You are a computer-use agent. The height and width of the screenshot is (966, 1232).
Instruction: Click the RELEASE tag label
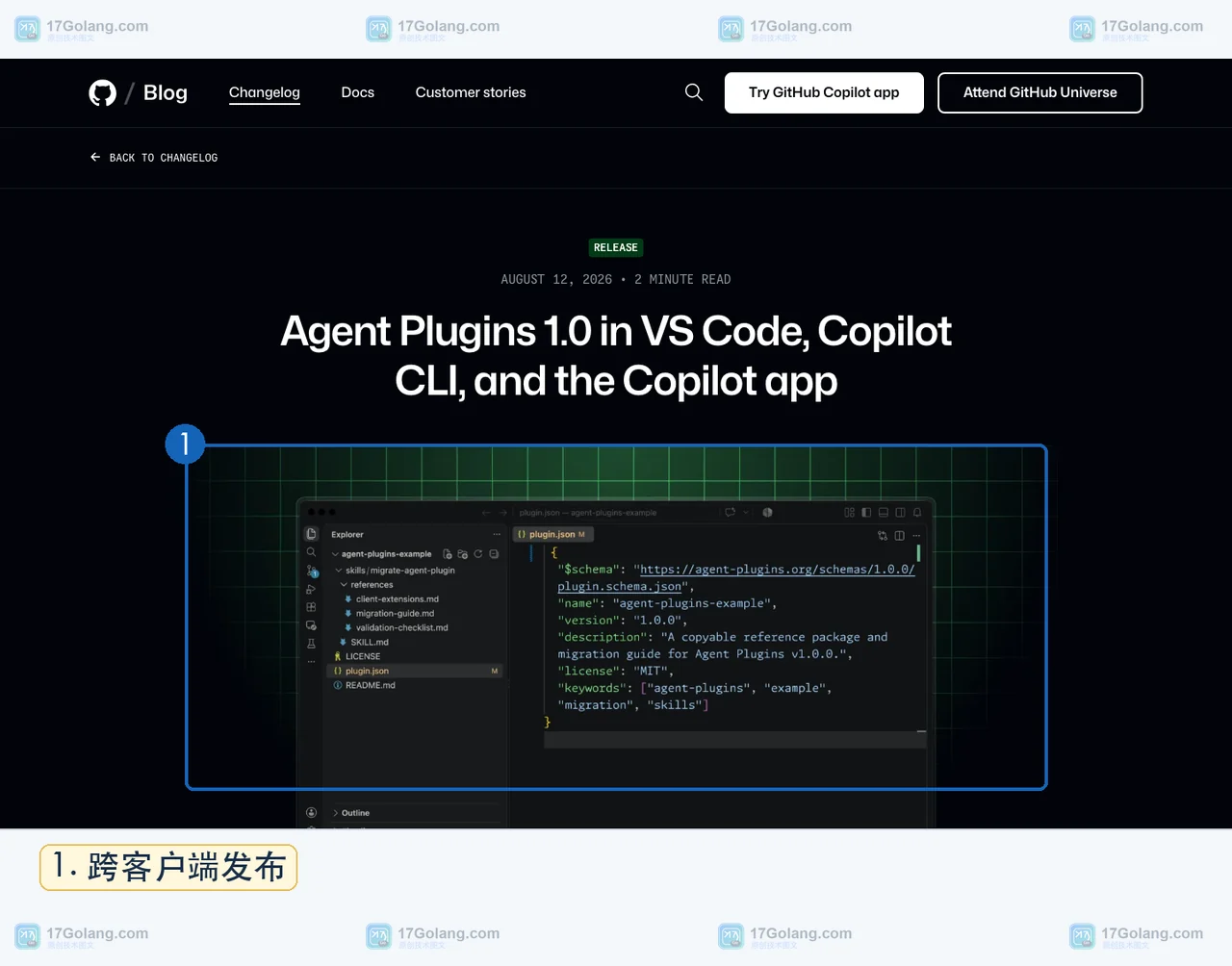pyautogui.click(x=616, y=247)
